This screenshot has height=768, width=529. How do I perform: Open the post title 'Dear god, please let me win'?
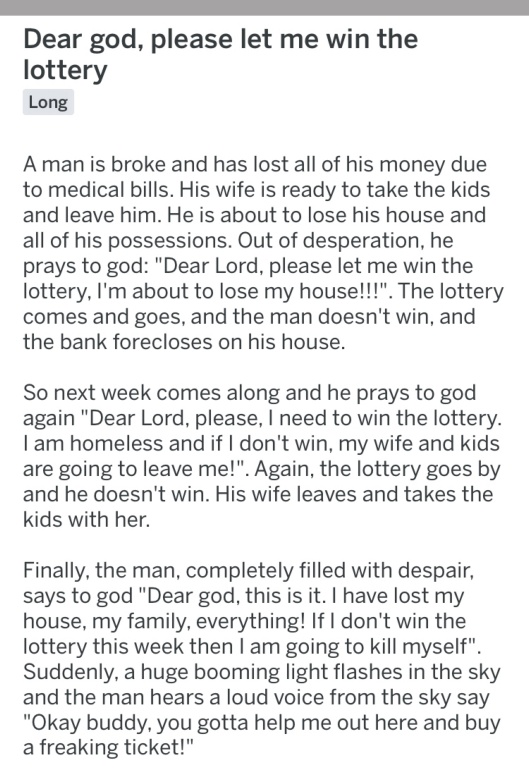click(x=220, y=54)
